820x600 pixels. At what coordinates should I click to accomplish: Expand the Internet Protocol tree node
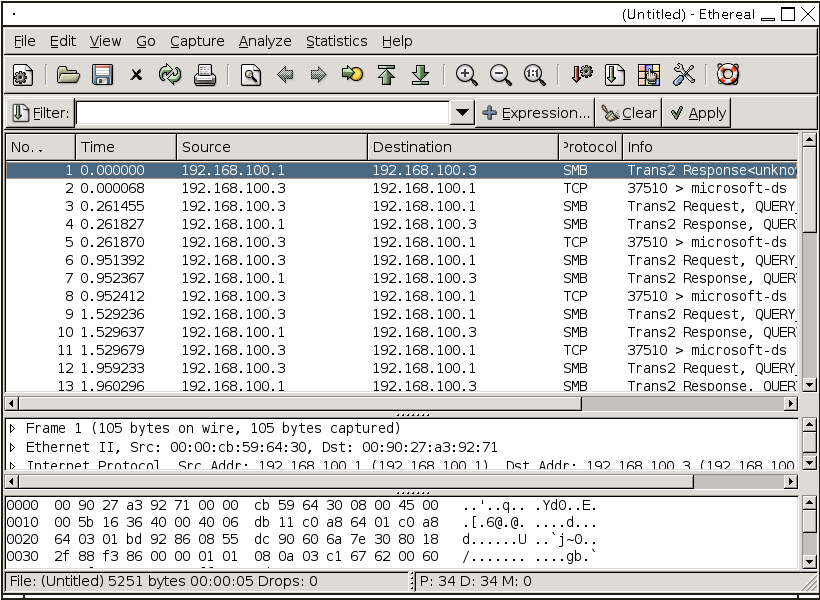click(13, 465)
